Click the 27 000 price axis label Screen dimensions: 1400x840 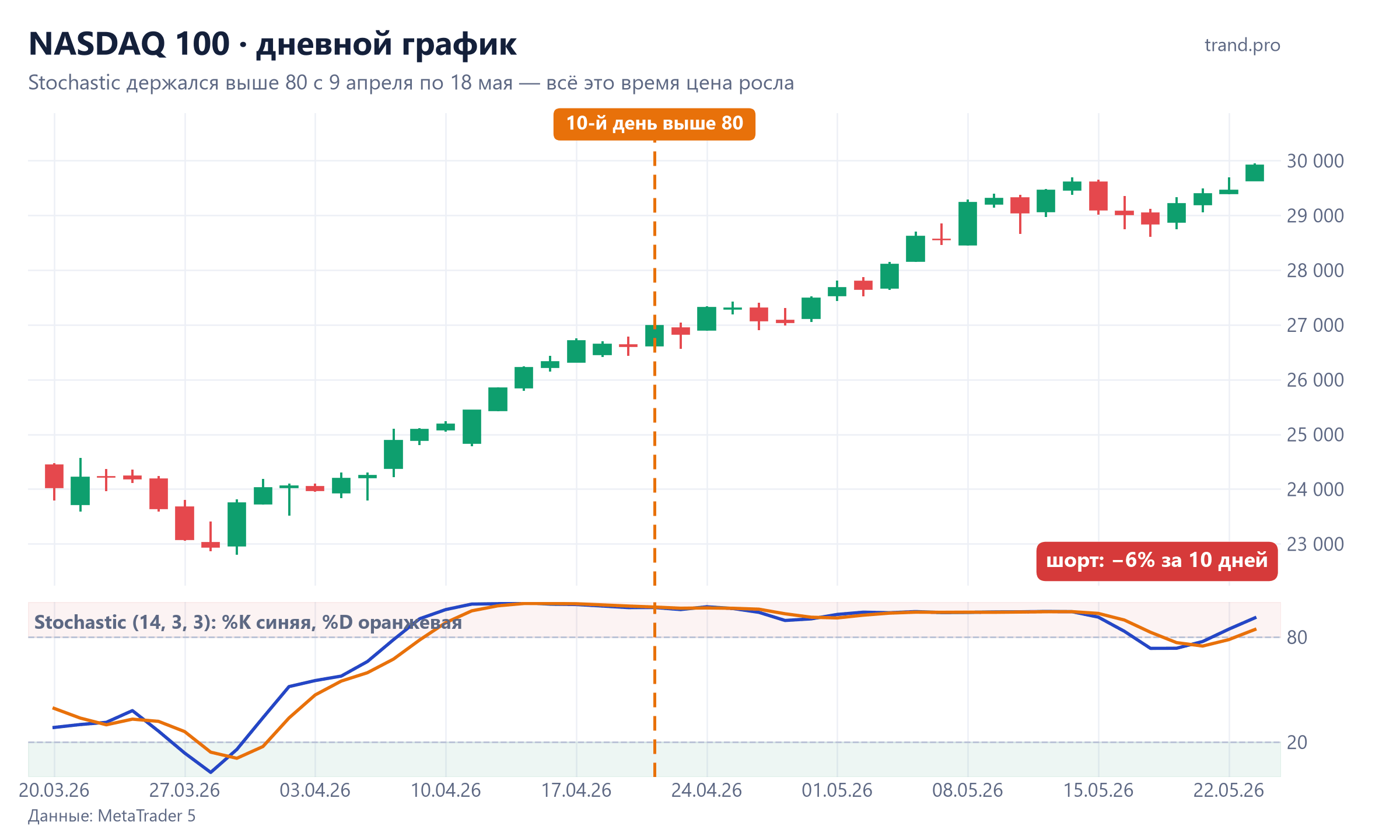coord(1315,325)
